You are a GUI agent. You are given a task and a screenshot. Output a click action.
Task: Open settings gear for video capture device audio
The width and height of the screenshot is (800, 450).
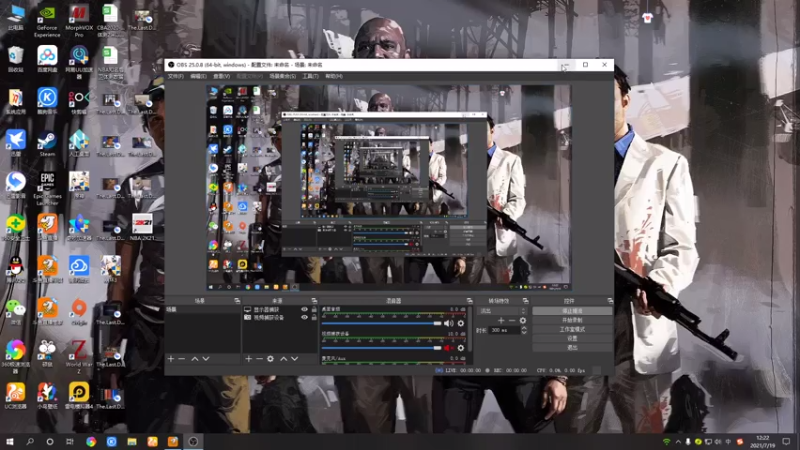(x=461, y=348)
